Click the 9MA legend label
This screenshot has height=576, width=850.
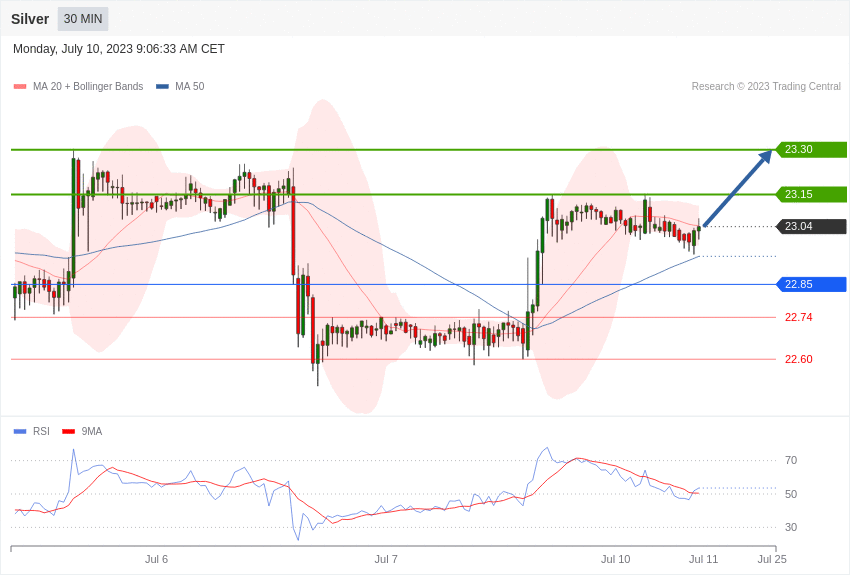click(92, 432)
